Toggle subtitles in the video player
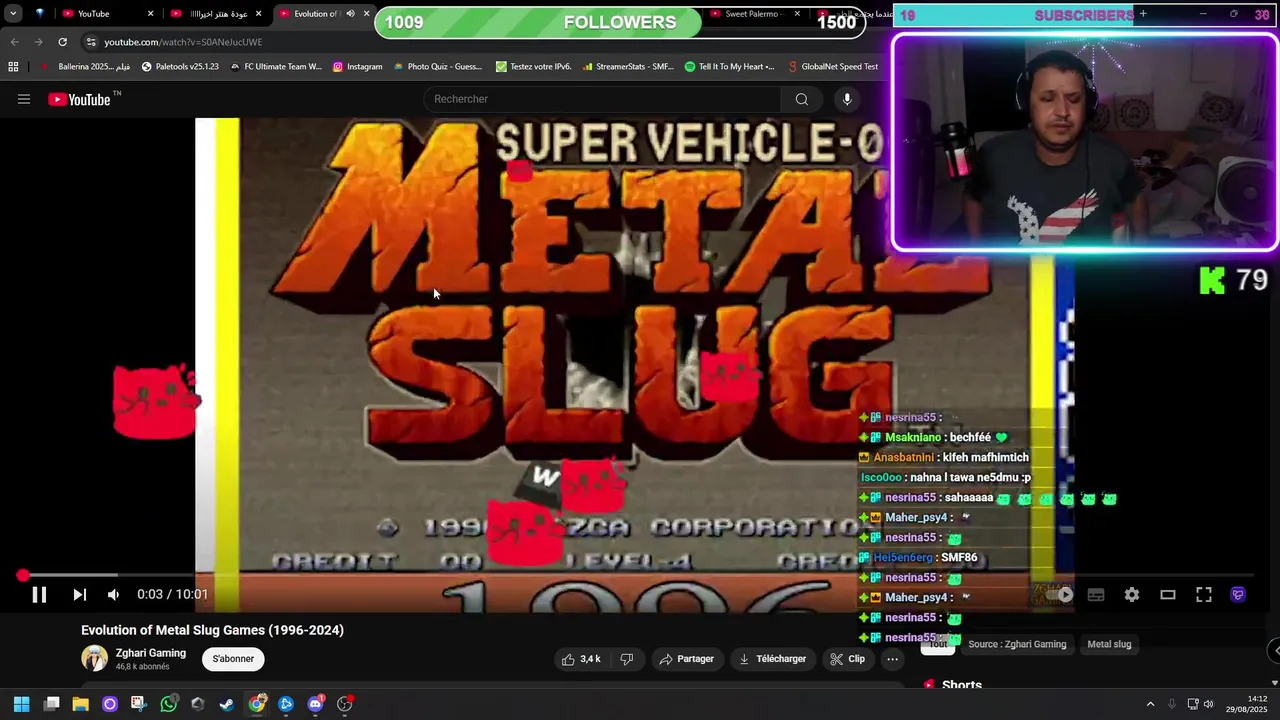 click(x=1096, y=595)
